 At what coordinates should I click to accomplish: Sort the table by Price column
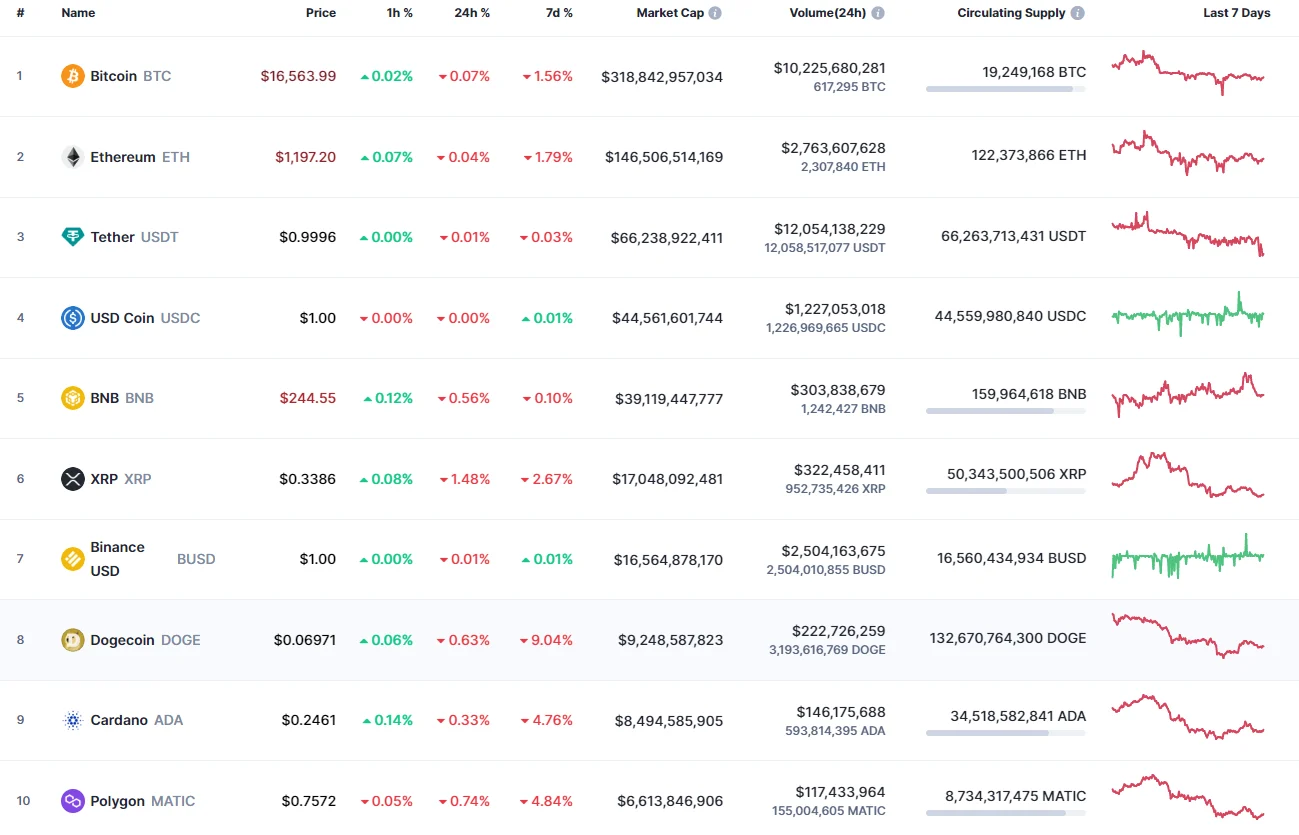(x=321, y=13)
